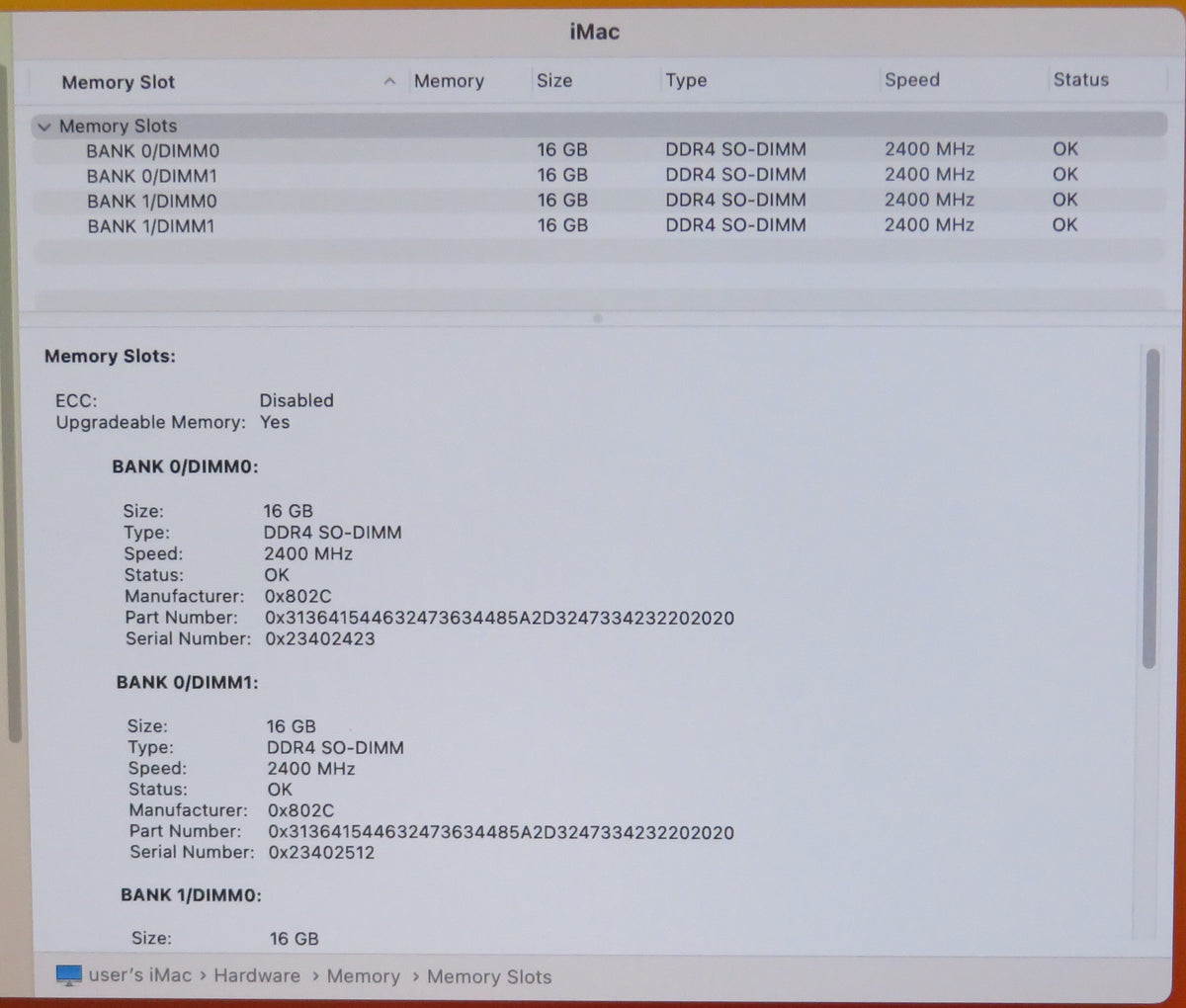
Task: Click serial number 0x23402423
Action: click(320, 639)
